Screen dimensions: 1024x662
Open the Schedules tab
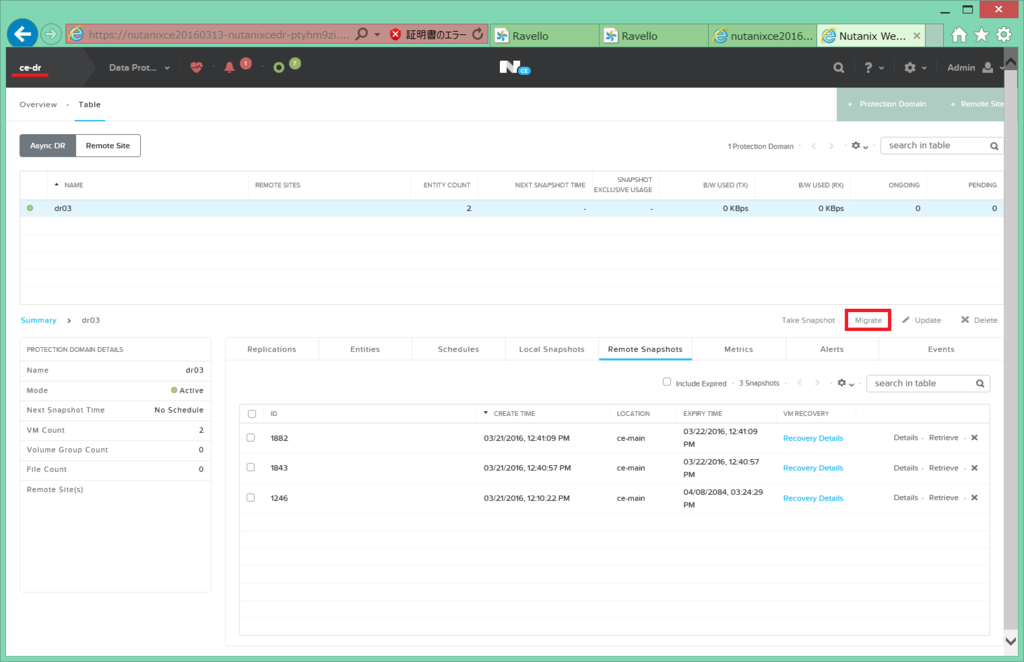(x=458, y=349)
